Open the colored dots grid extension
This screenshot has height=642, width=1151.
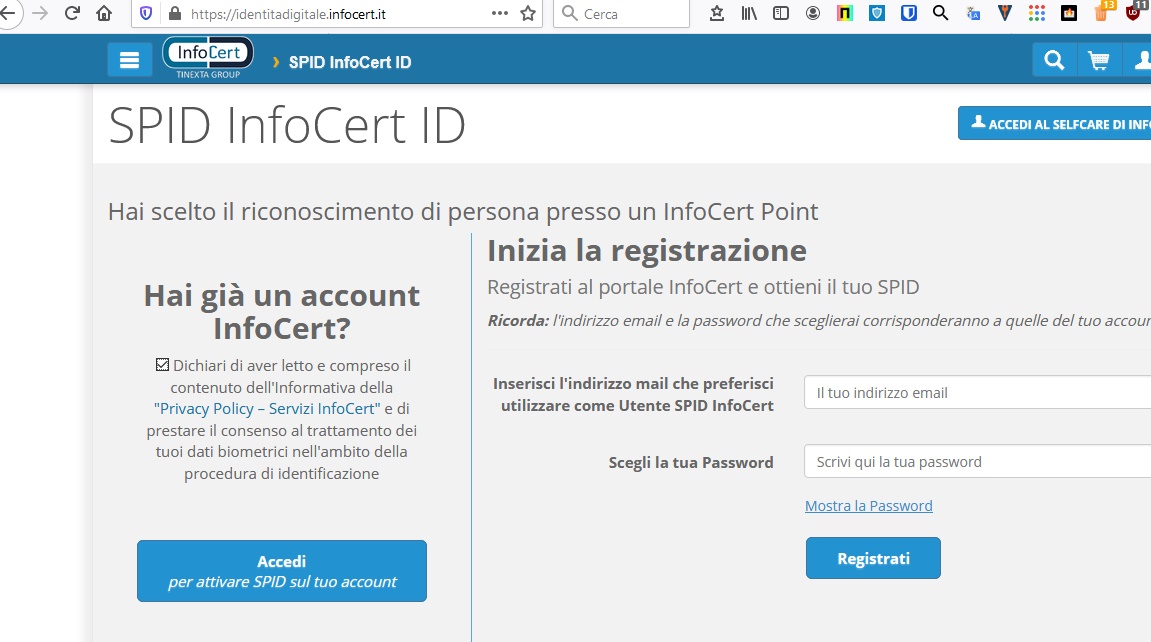(x=1036, y=13)
